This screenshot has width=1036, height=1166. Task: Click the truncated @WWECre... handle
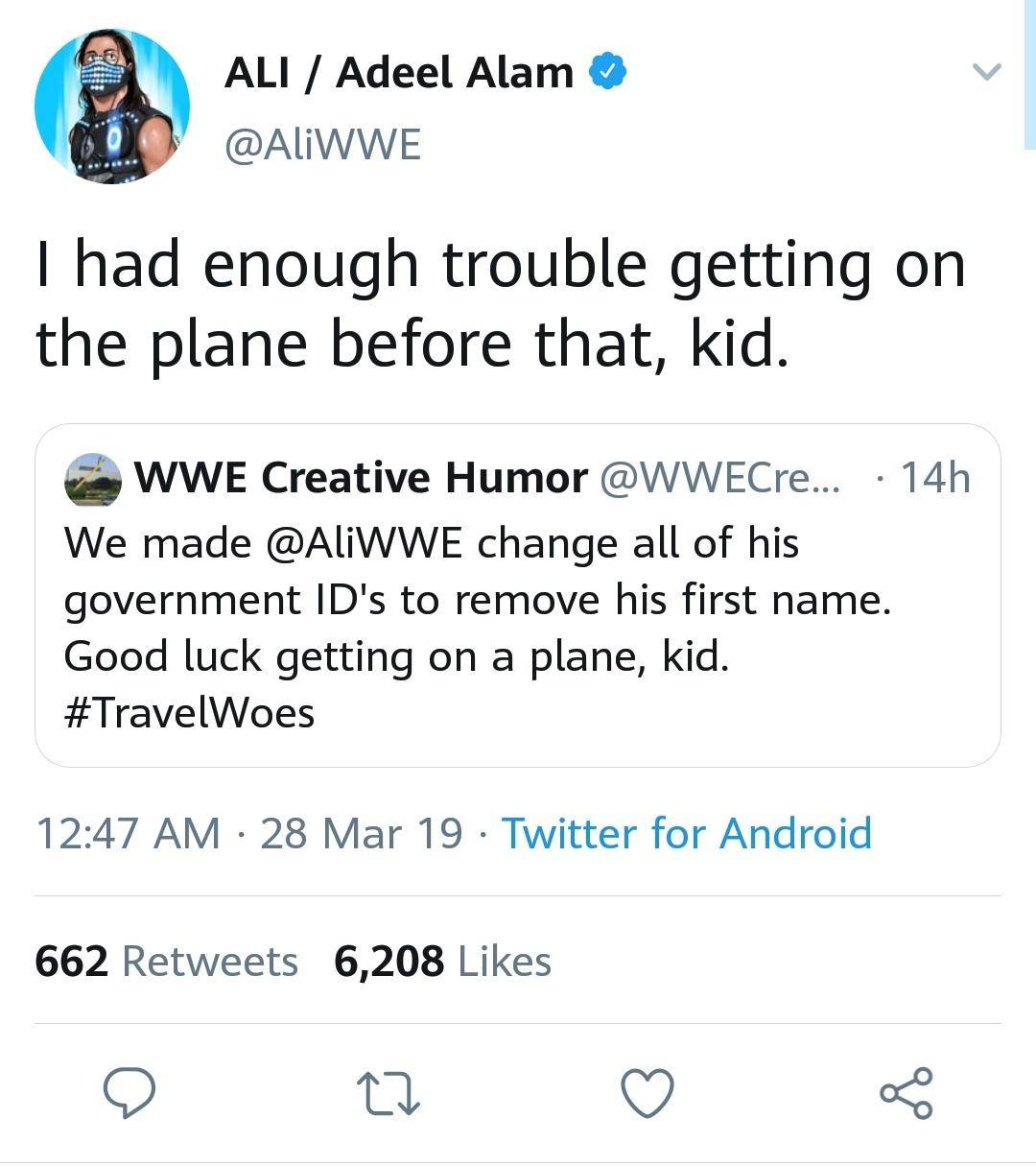click(x=718, y=478)
